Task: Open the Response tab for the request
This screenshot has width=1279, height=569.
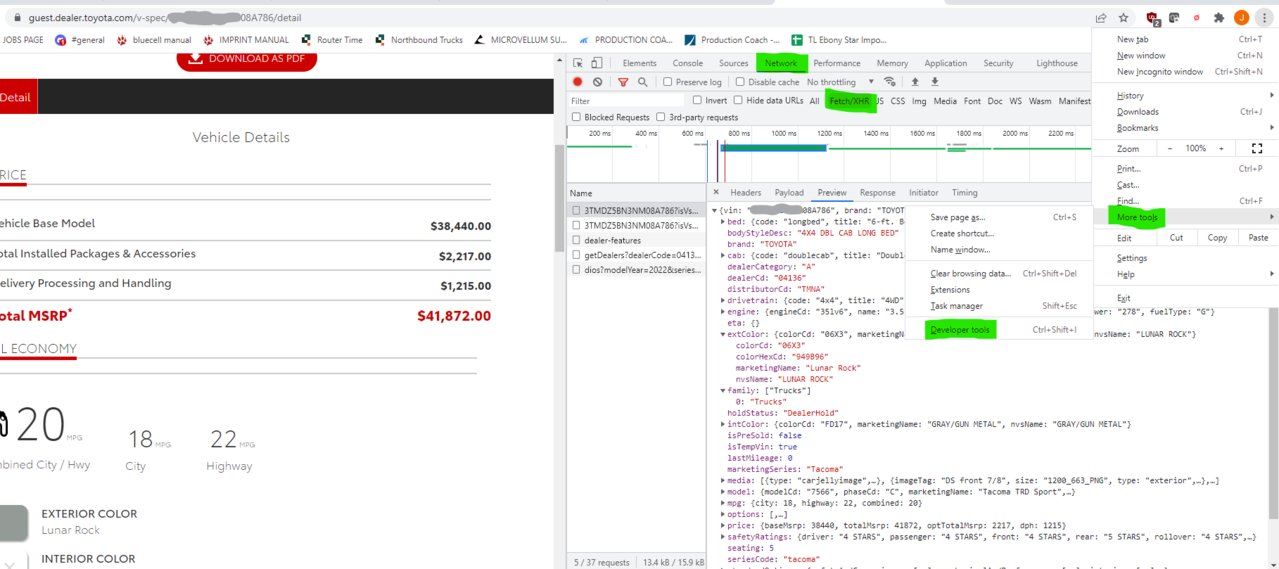Action: pyautogui.click(x=877, y=192)
